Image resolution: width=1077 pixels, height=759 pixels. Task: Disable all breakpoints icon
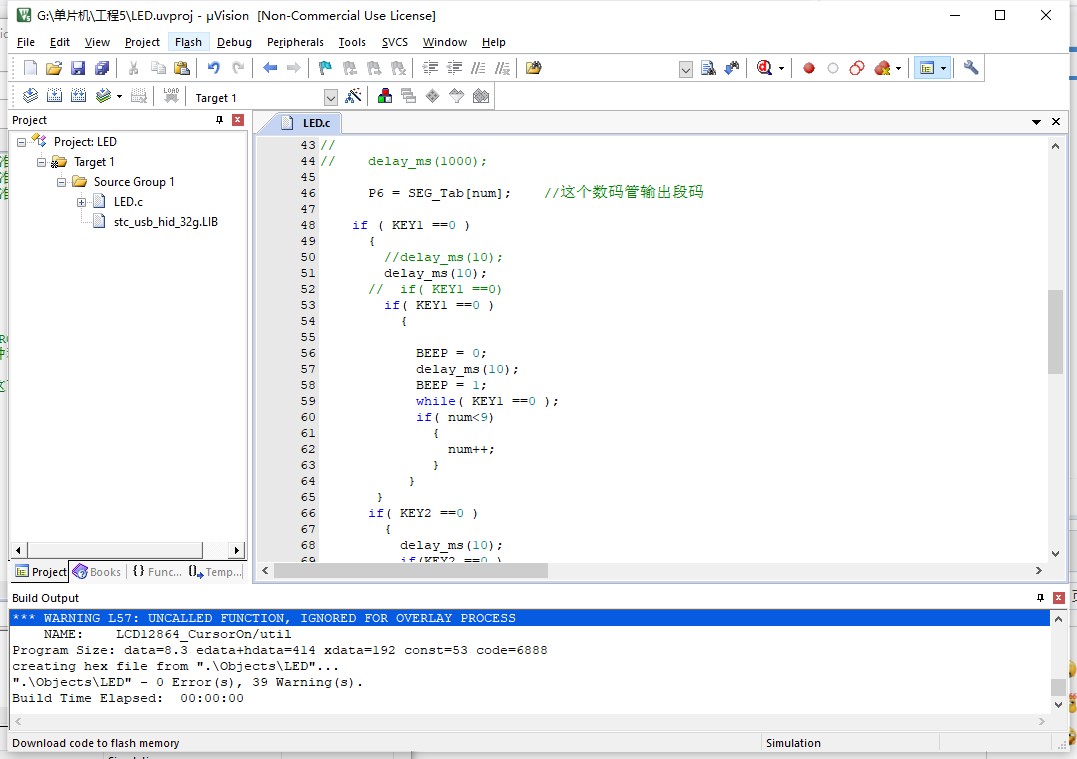coord(857,68)
